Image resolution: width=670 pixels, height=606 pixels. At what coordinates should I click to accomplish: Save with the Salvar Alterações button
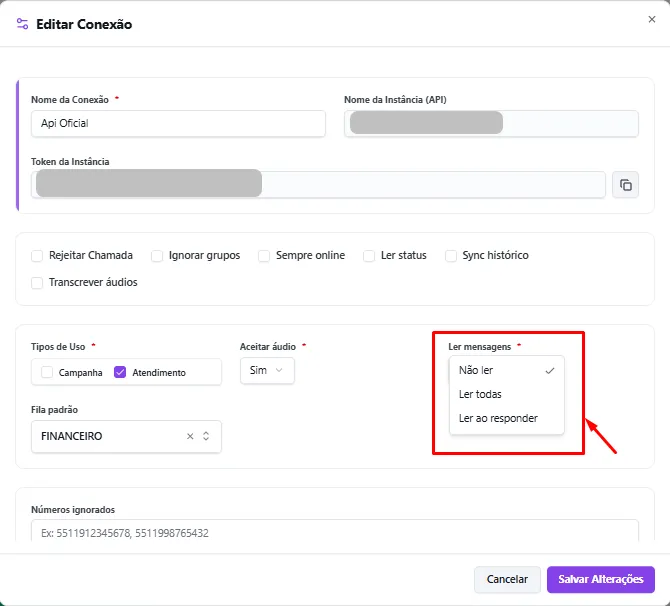(601, 580)
